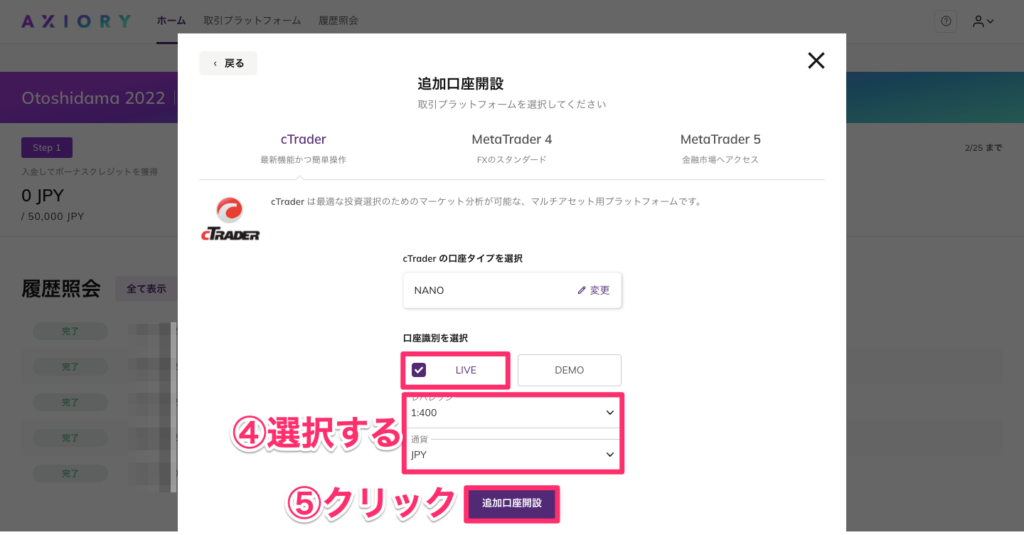Click the 追加口座開設 submit button

point(512,503)
